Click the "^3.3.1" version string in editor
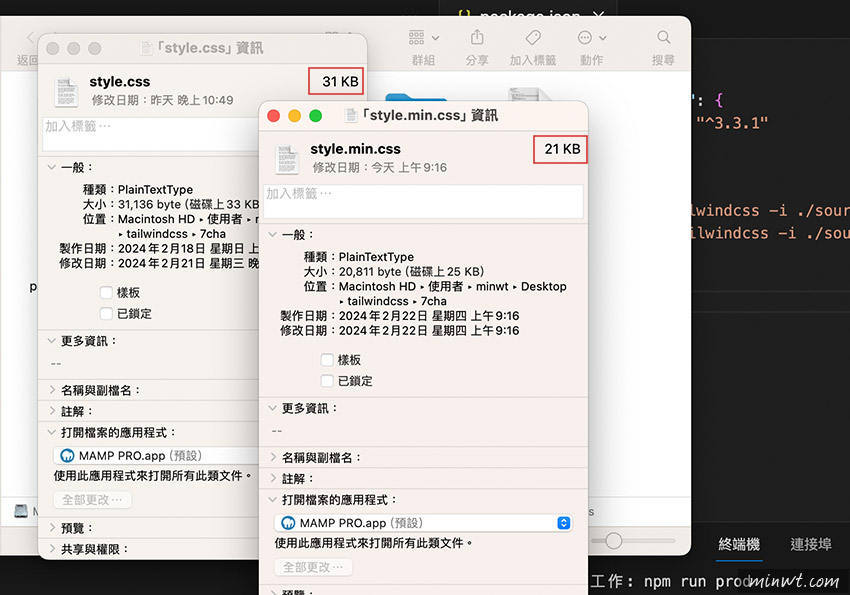The image size is (850, 595). click(732, 123)
